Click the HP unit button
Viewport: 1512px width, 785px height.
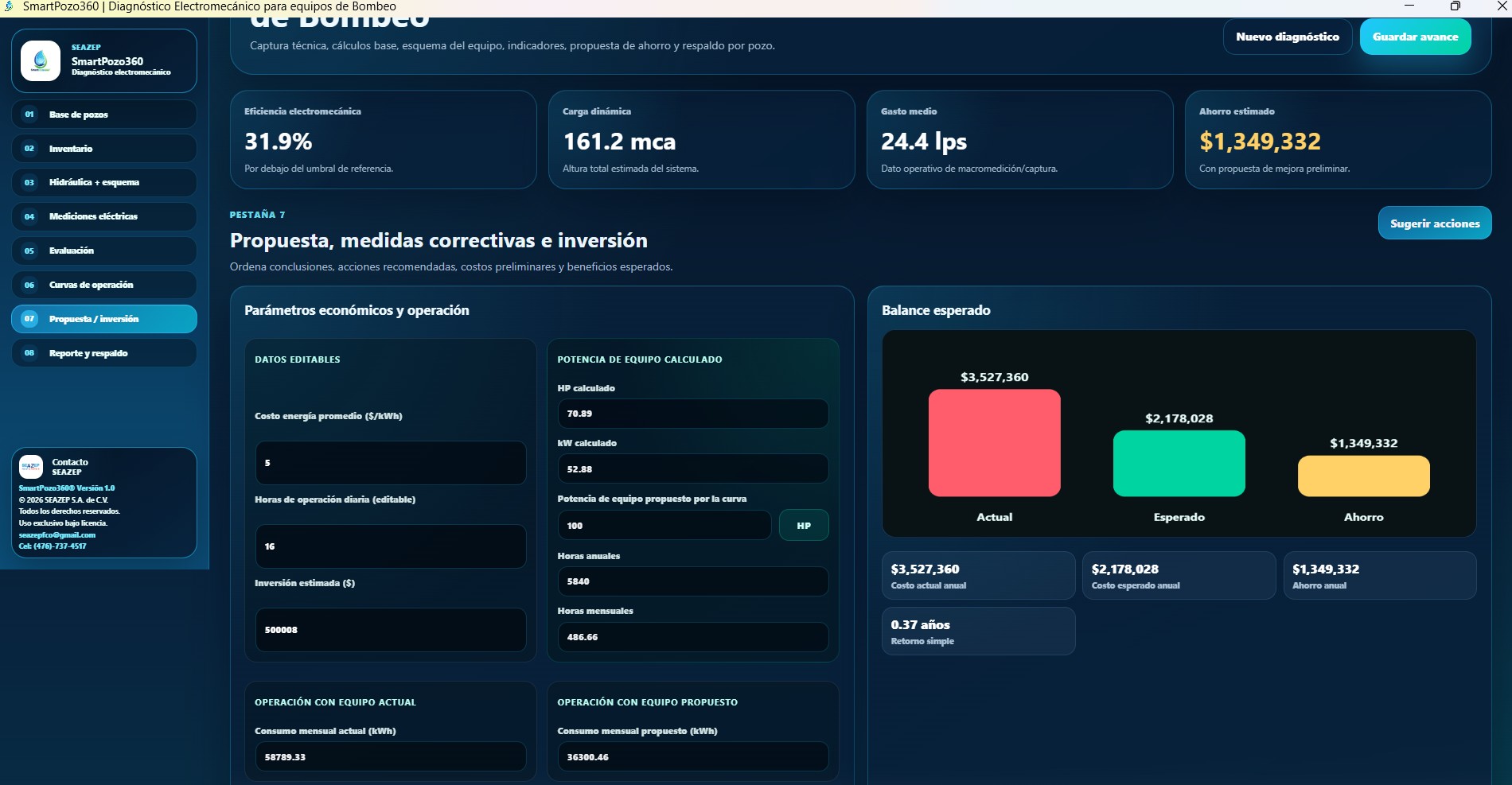click(804, 526)
